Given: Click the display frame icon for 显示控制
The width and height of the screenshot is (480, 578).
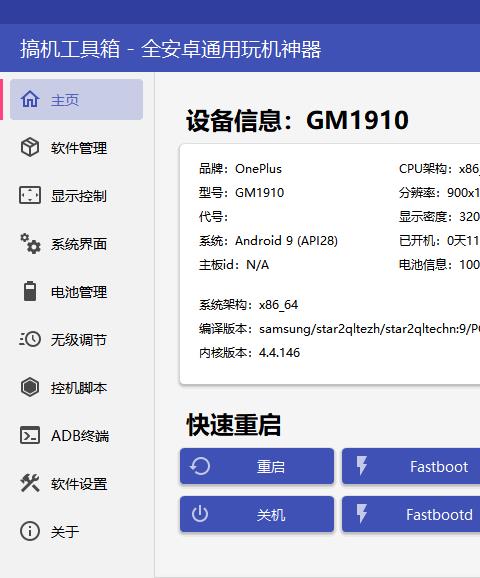Looking at the screenshot, I should point(29,195).
